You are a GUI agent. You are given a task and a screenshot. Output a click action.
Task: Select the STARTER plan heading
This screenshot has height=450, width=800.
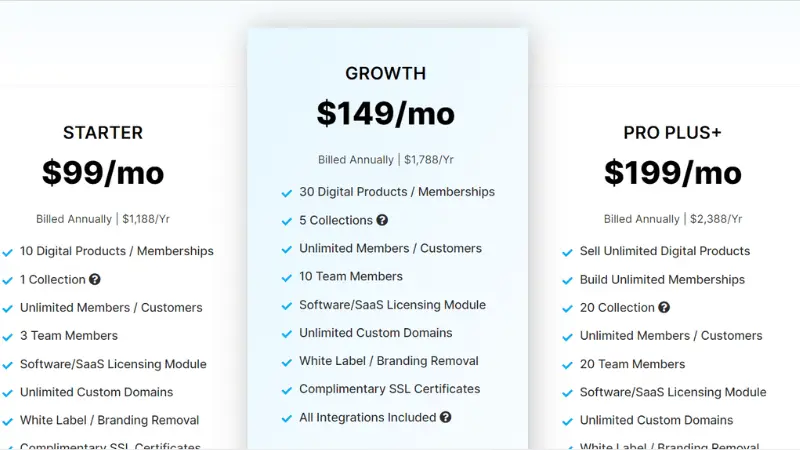click(x=103, y=133)
